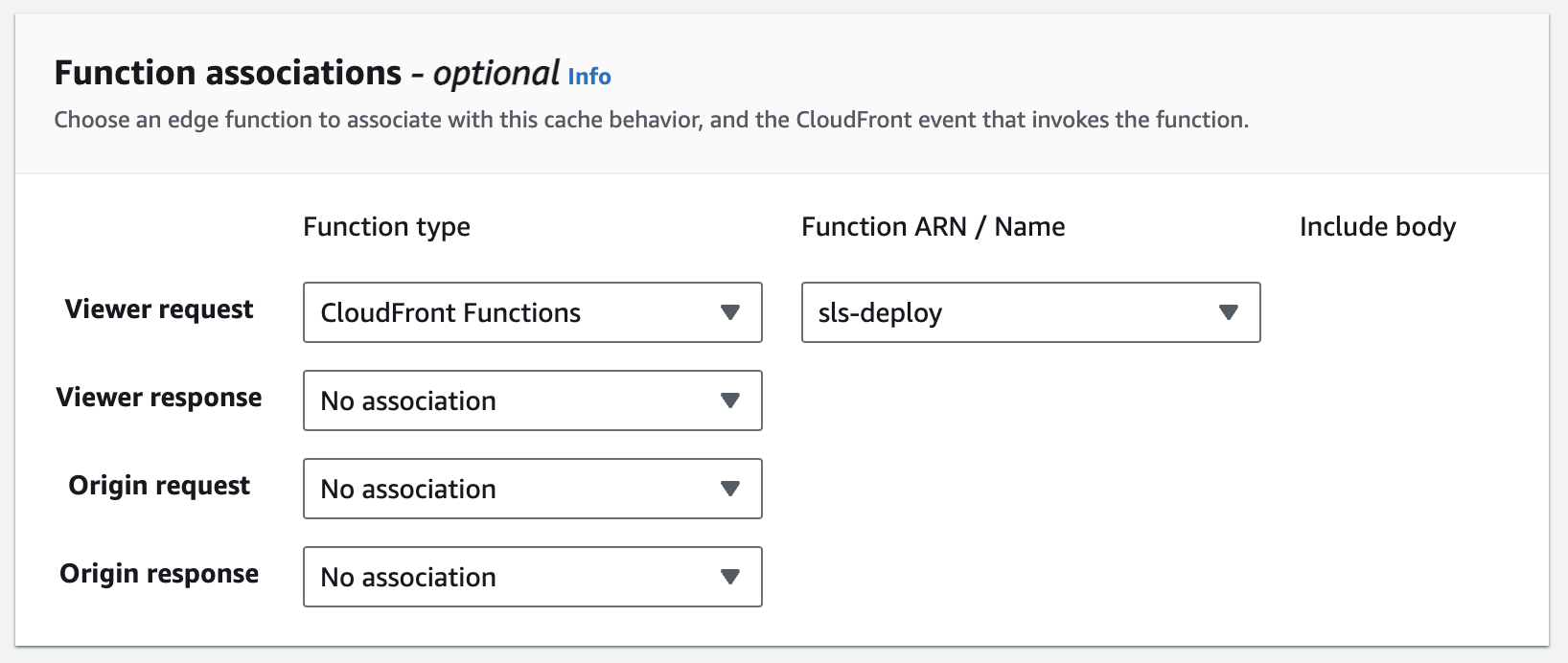Viewport: 1568px width, 663px height.
Task: Click the 'Function ARN / Name' column header
Action: pyautogui.click(x=934, y=227)
